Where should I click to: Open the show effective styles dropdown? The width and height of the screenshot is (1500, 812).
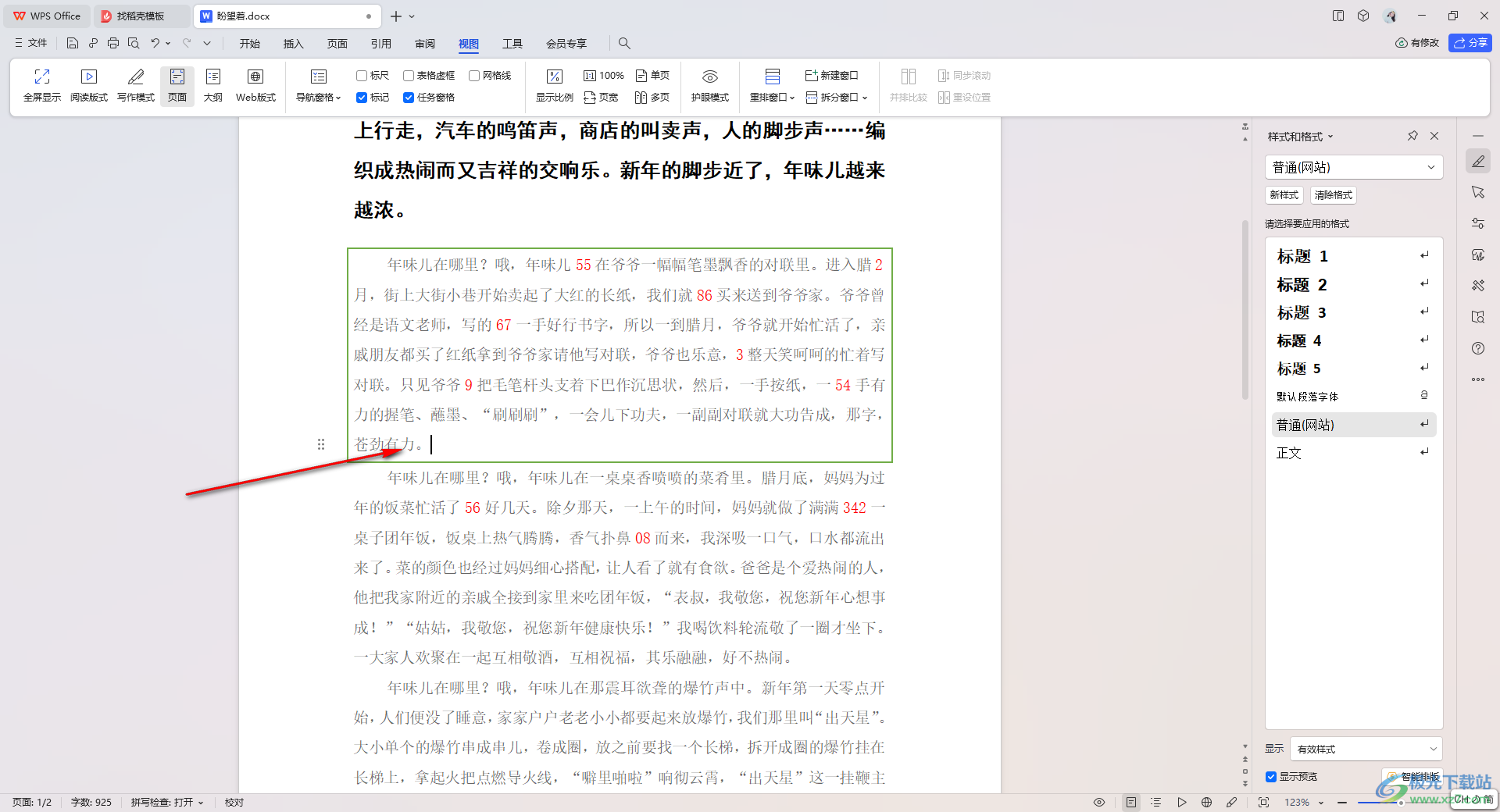click(1366, 749)
